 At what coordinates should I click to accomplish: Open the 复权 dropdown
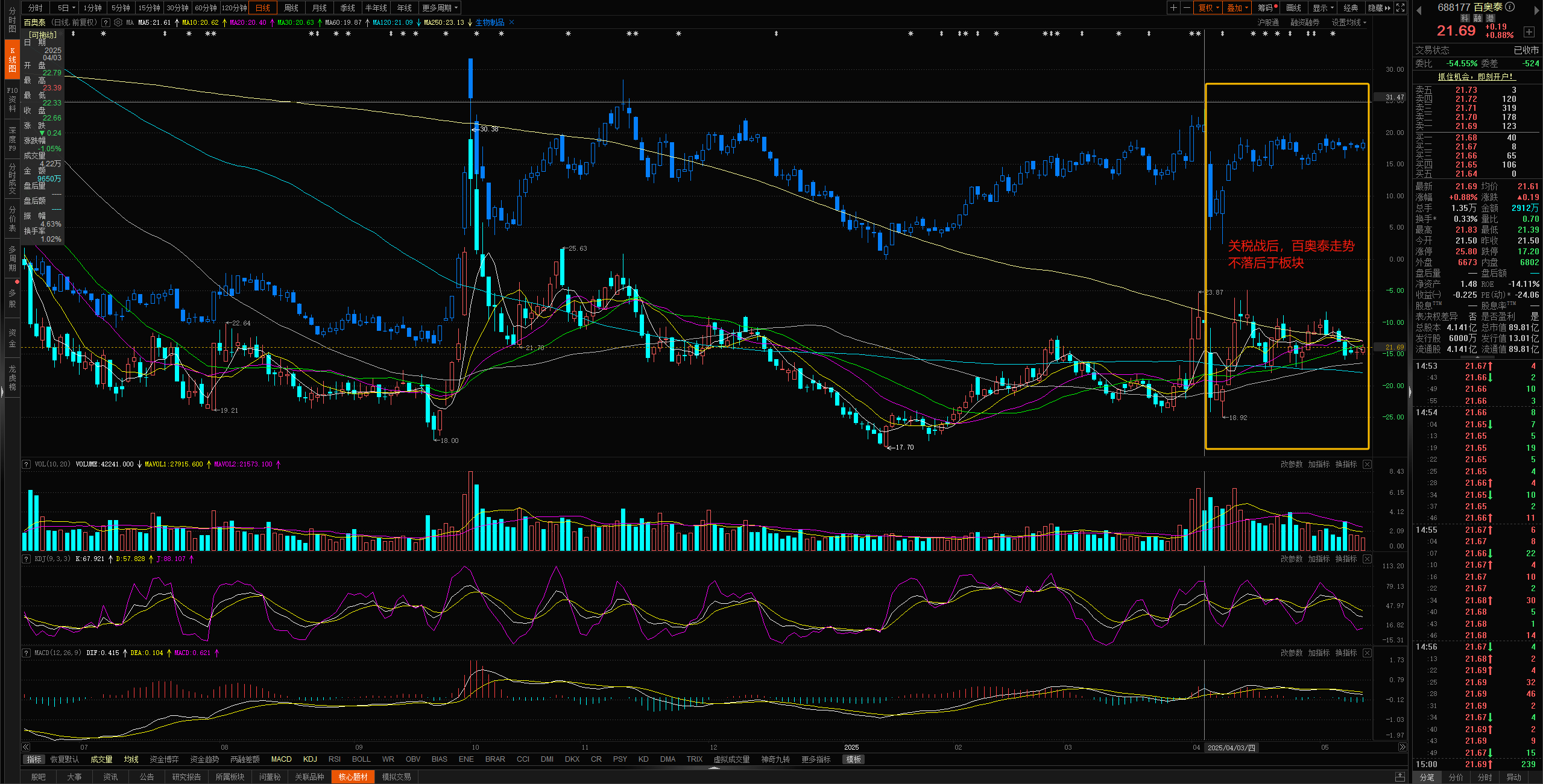1208,8
